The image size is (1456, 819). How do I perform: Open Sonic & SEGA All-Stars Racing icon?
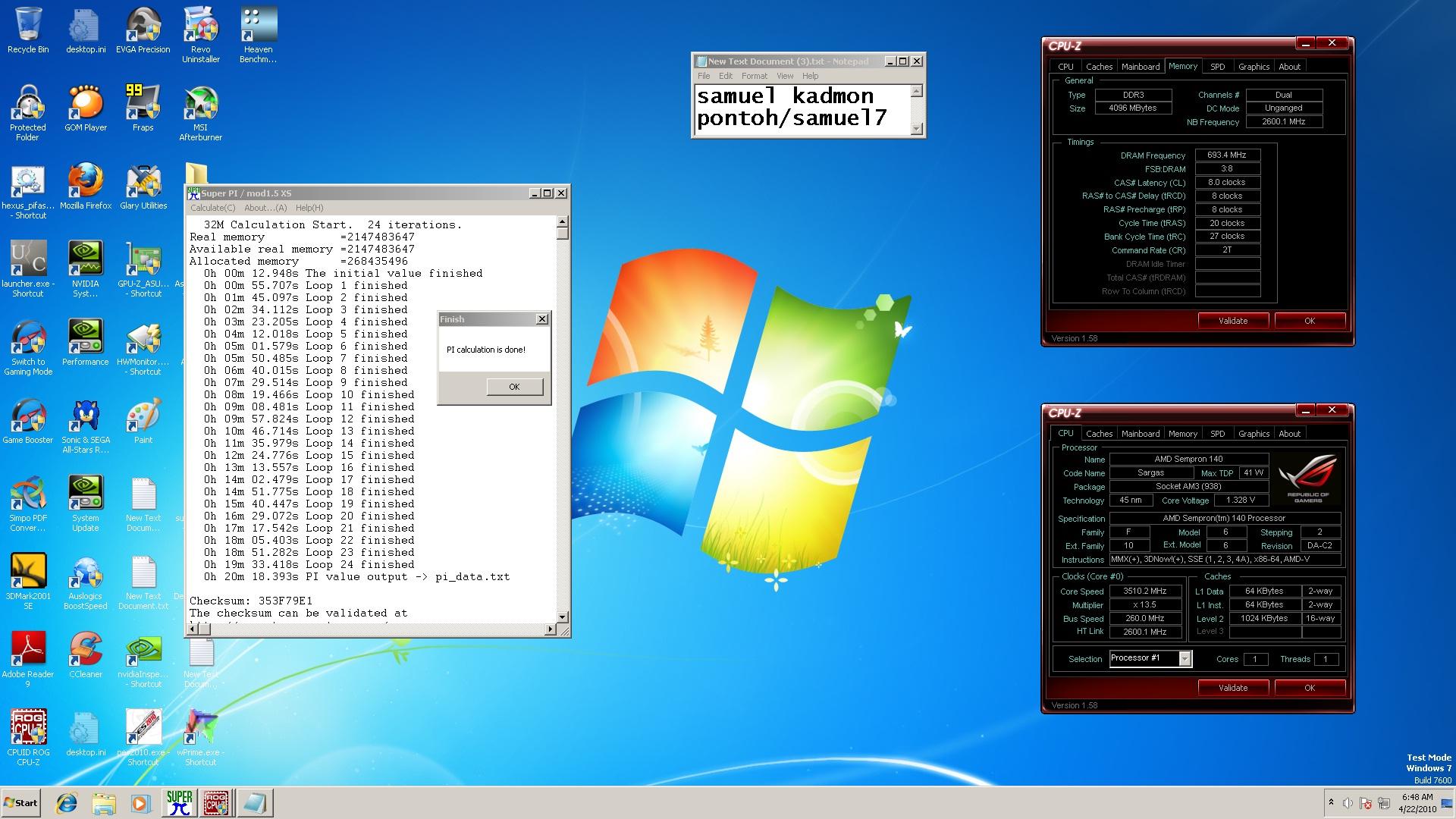(86, 425)
